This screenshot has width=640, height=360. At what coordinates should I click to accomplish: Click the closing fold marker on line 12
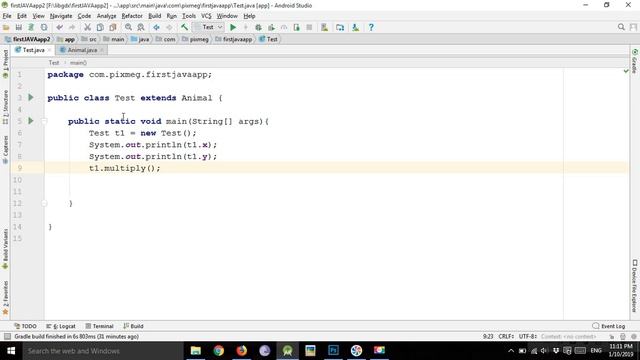(x=44, y=203)
